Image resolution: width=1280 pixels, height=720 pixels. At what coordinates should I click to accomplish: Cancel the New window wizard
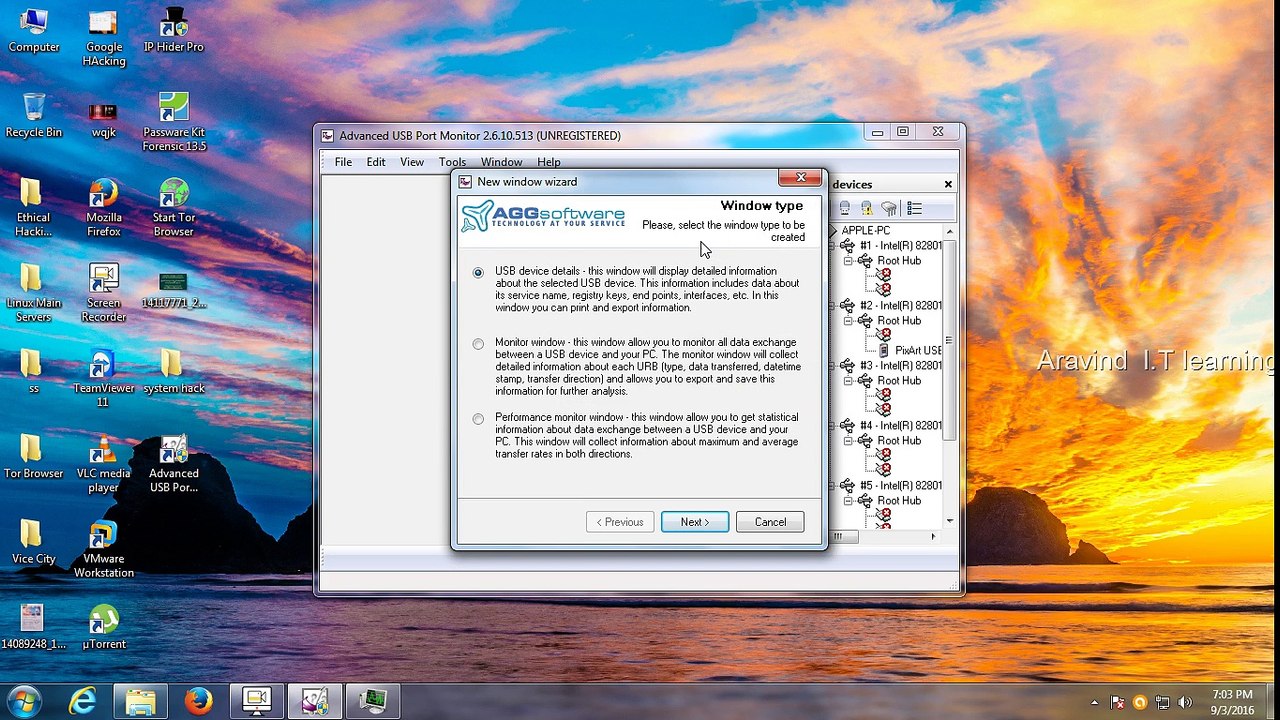pos(770,522)
